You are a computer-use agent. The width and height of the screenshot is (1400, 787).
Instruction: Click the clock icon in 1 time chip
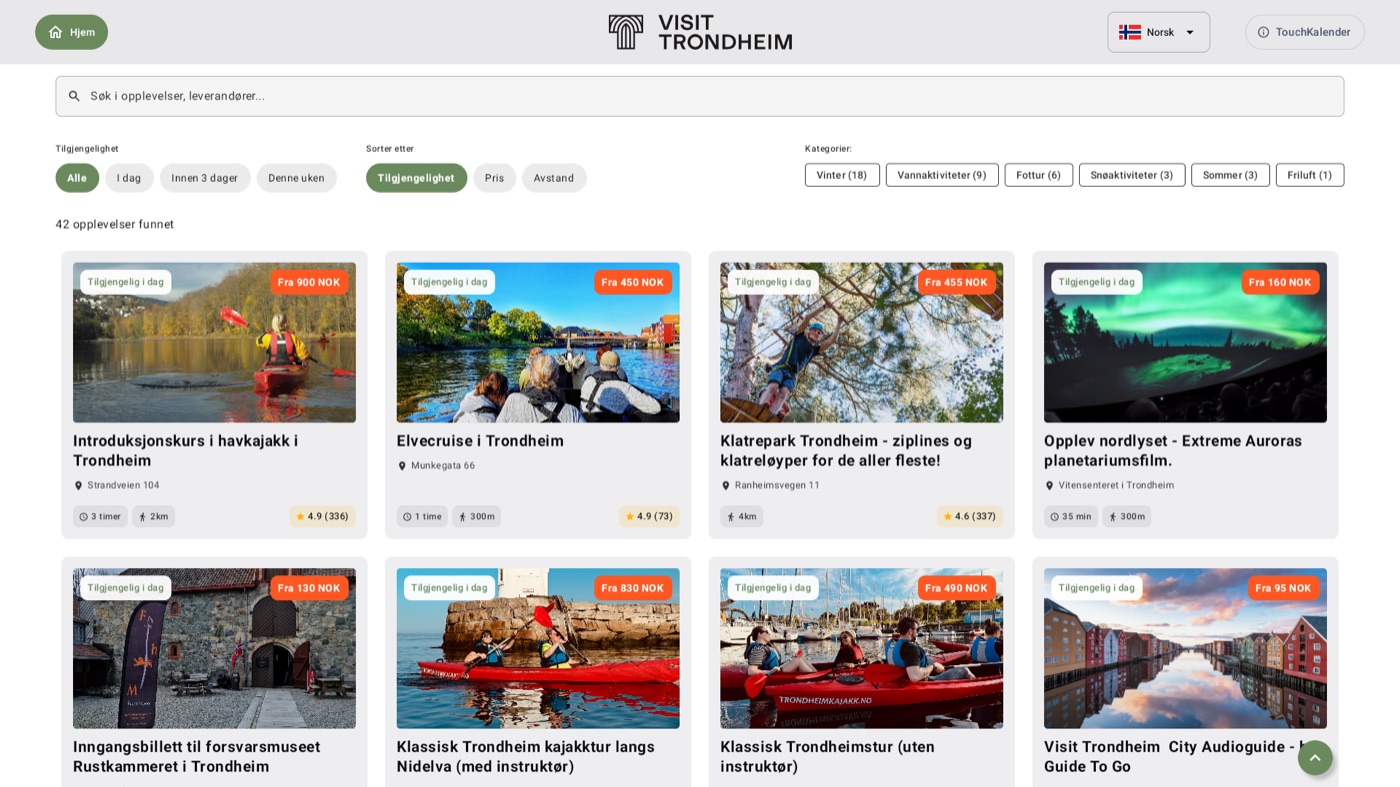[408, 517]
